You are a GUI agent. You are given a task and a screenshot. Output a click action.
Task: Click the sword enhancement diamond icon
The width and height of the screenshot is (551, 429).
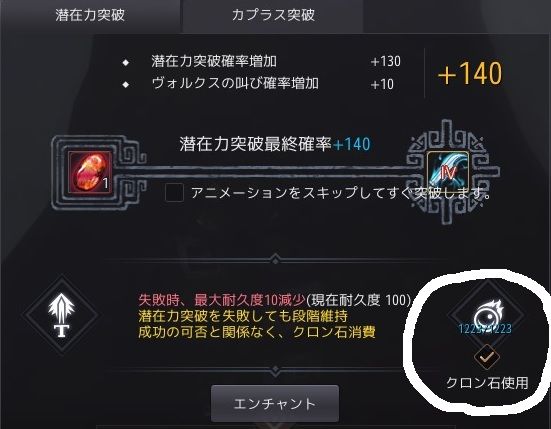click(x=61, y=315)
